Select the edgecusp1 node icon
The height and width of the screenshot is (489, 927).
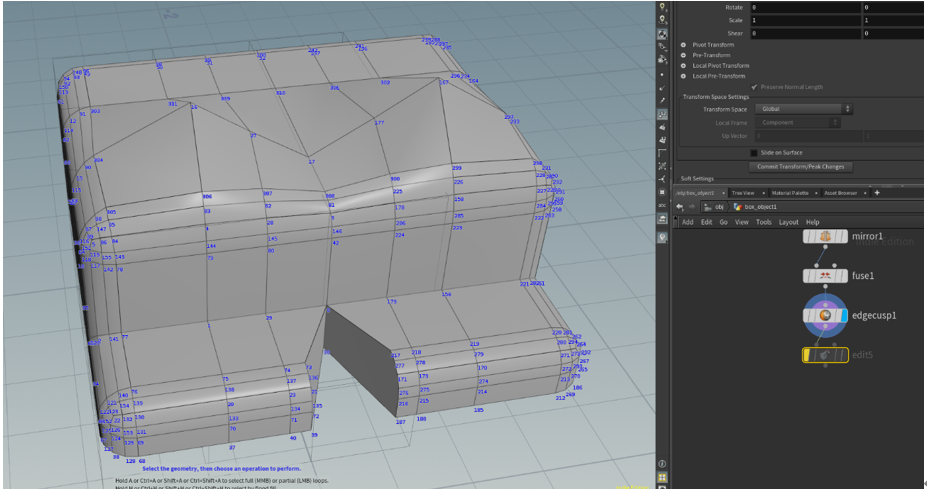(825, 315)
